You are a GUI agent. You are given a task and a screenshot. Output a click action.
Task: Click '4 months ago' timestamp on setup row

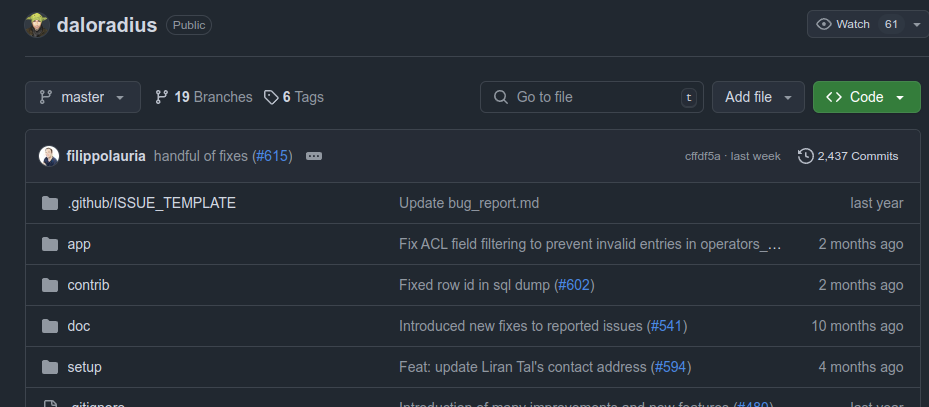click(x=861, y=367)
